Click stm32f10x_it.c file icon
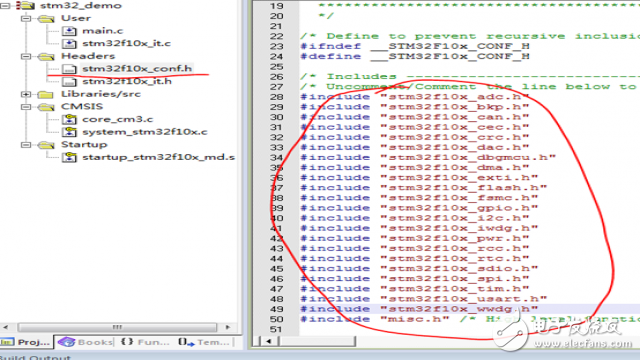 pyautogui.click(x=69, y=43)
